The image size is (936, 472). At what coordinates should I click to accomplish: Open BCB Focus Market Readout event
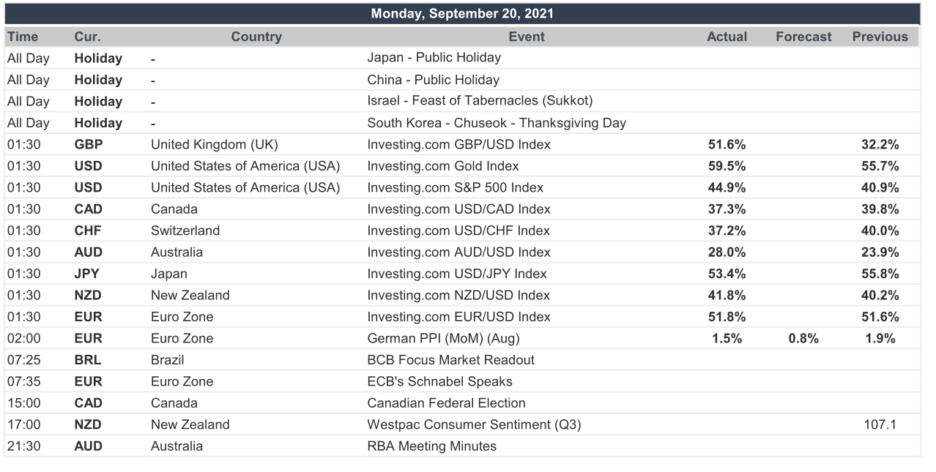point(451,360)
